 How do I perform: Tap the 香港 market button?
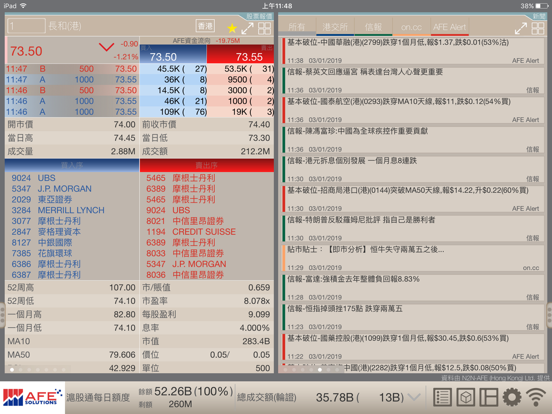[x=205, y=26]
